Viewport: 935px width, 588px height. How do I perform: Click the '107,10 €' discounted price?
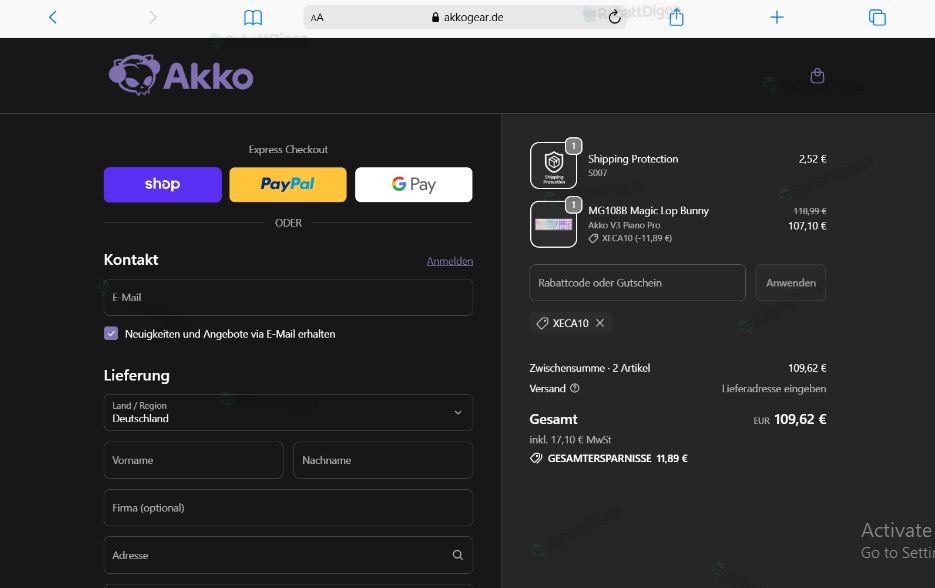point(807,226)
